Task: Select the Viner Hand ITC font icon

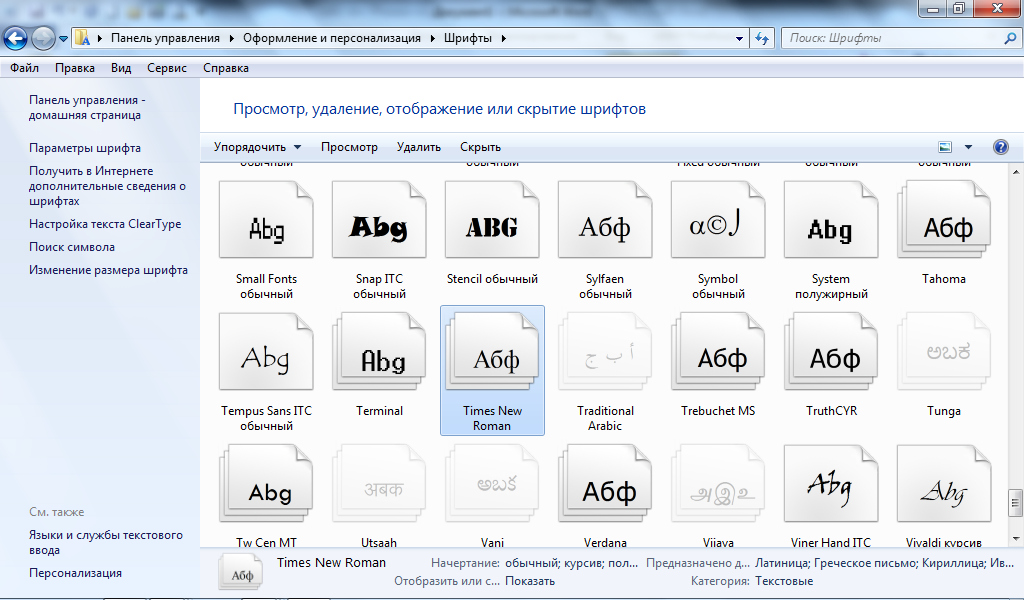Action: tap(831, 483)
